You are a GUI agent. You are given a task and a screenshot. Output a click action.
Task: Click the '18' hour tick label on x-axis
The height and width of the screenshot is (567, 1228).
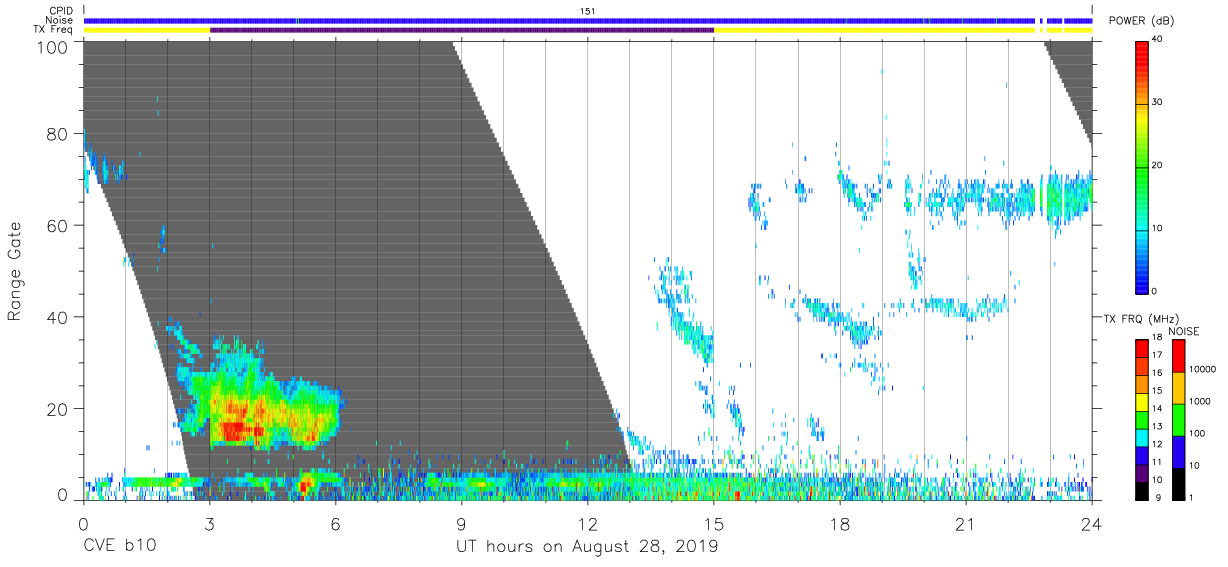(840, 522)
